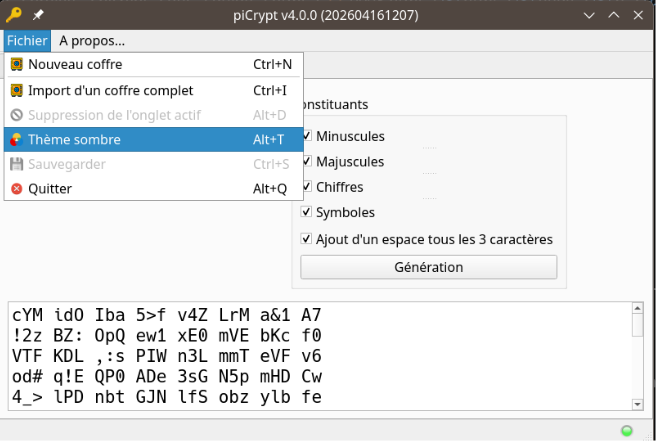
Task: Click inside the generated password text area
Action: click(320, 356)
